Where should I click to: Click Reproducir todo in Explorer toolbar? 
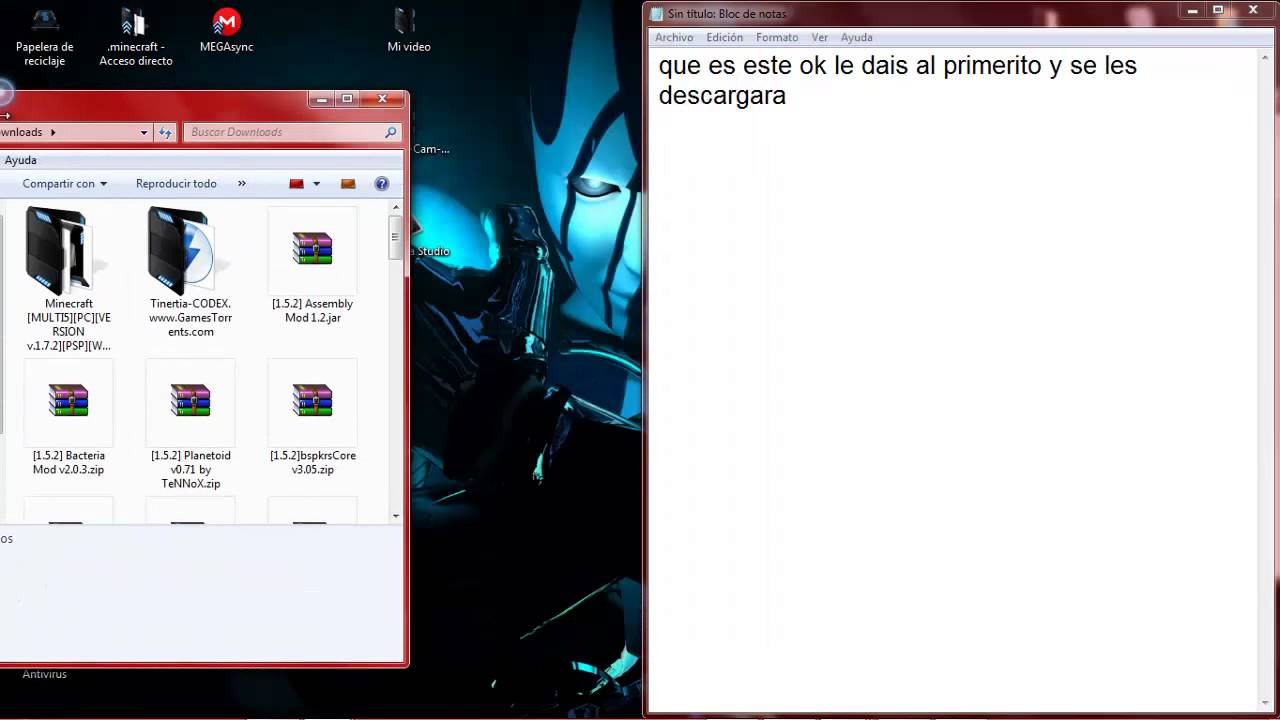pos(176,184)
